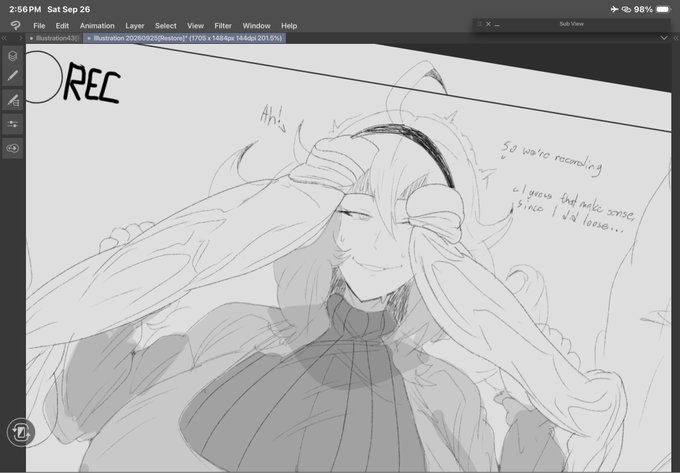
Task: Open the cloud sync palette icon
Action: tap(13, 148)
